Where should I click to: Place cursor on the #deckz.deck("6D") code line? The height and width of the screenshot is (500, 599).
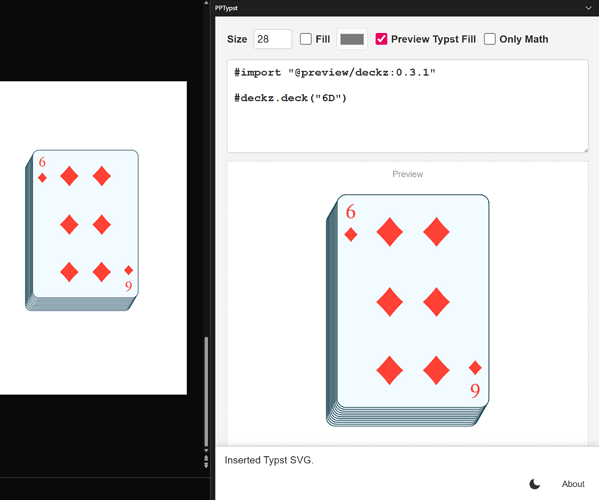click(290, 98)
